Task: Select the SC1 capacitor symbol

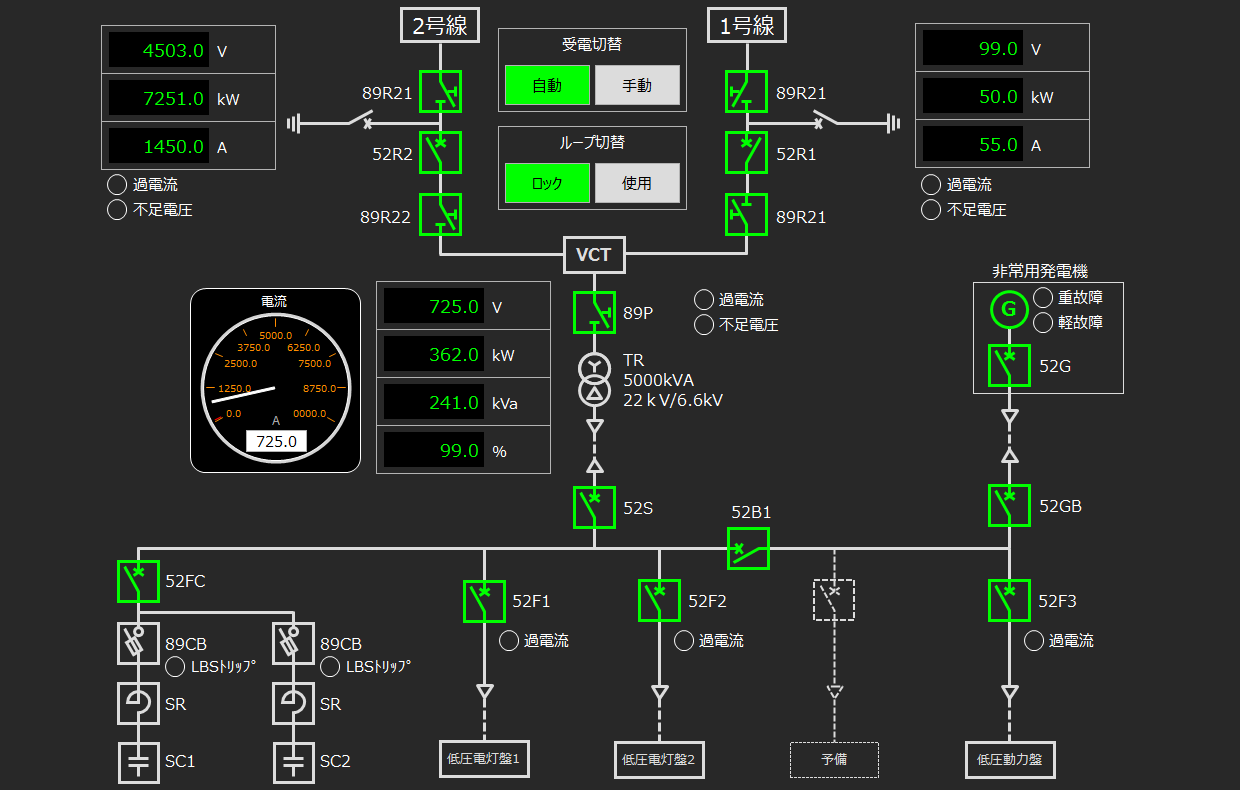Action: click(138, 761)
